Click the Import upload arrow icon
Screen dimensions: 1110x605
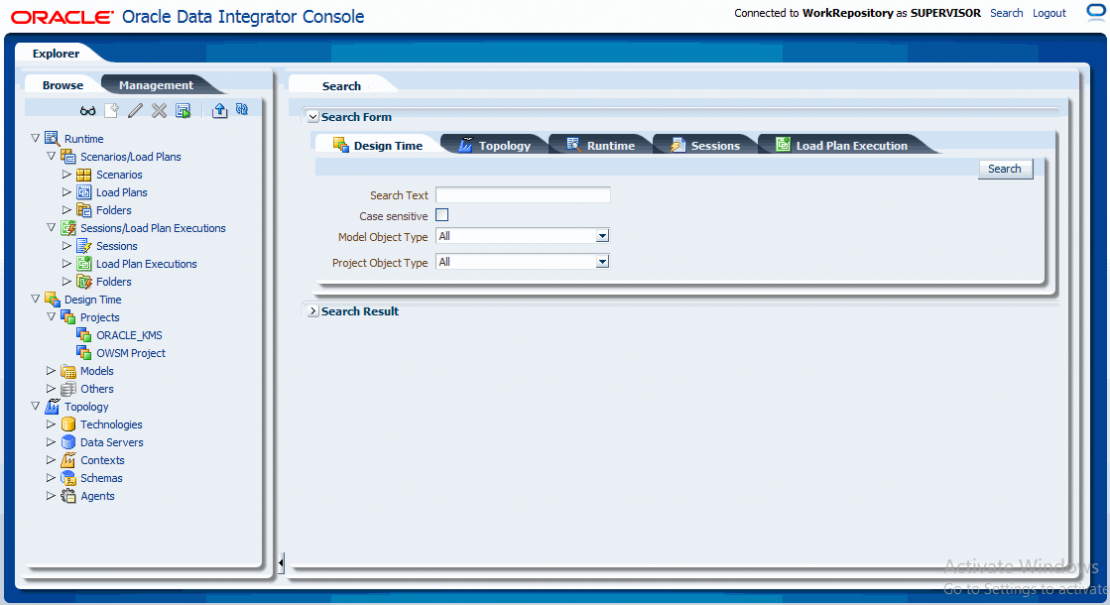[x=220, y=108]
